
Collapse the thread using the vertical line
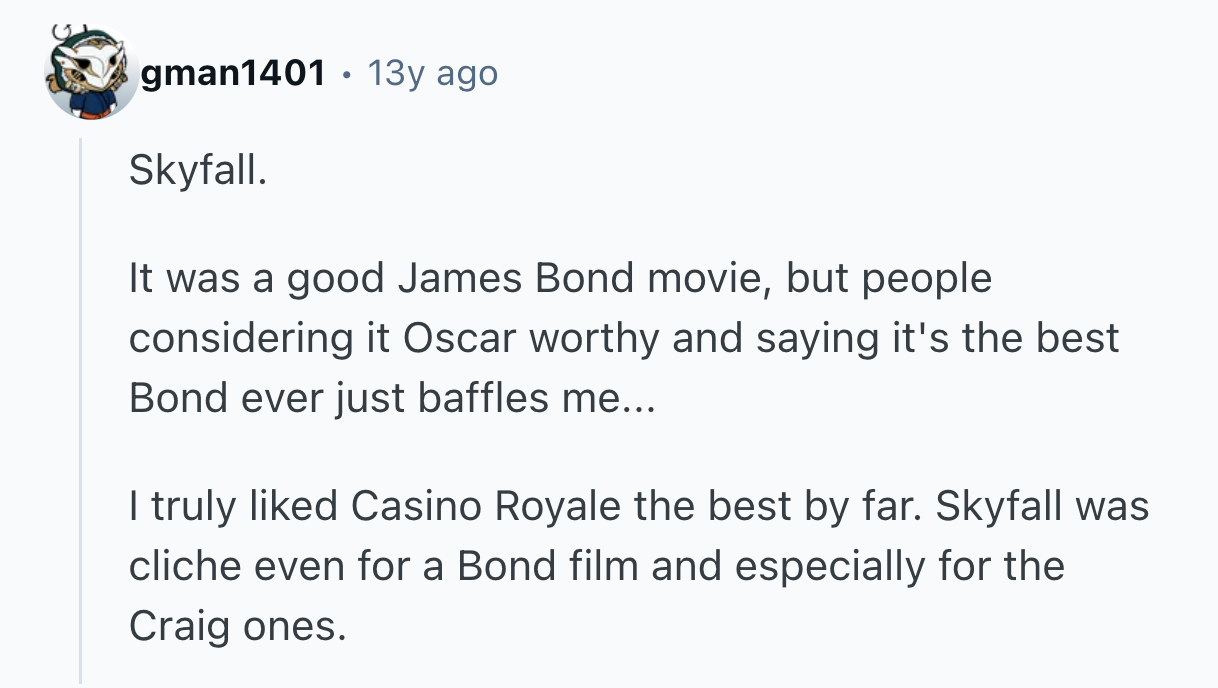click(82, 410)
